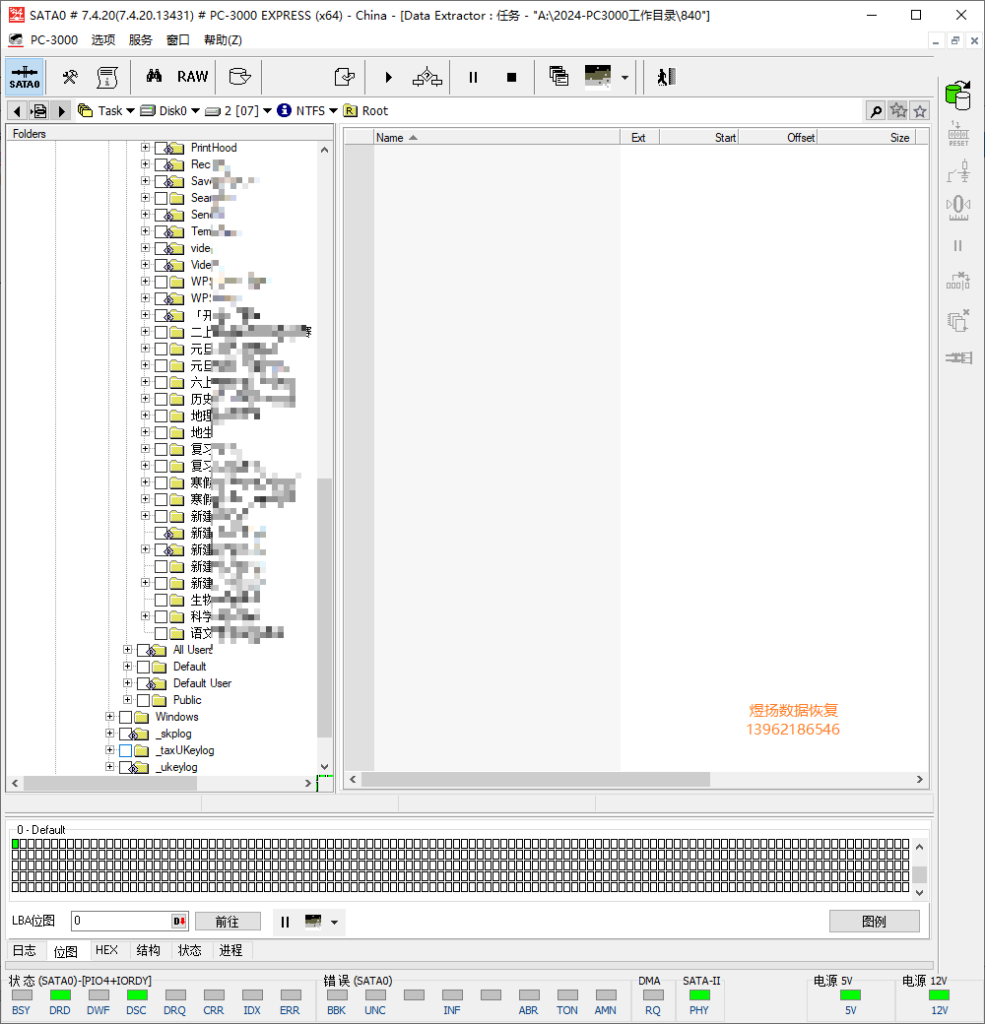Viewport: 985px width, 1024px height.
Task: Tick the Public folder checkbox
Action: pyautogui.click(x=144, y=700)
